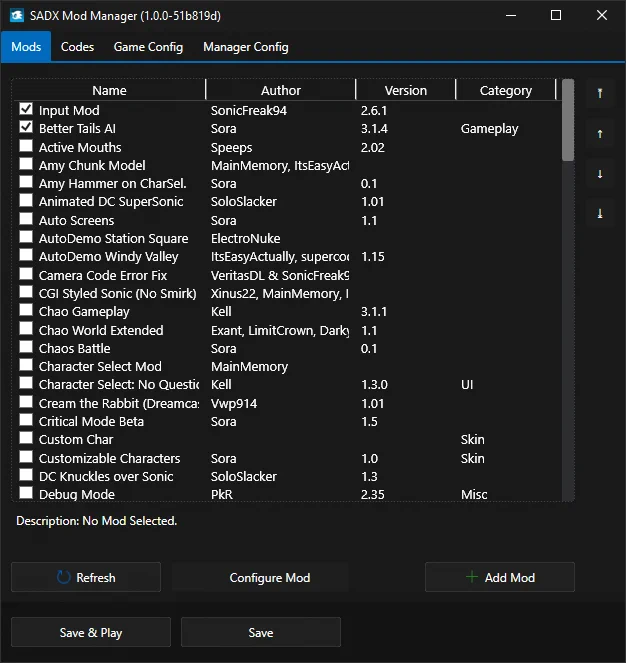Check the Animated DC SuperSonic box
Screen dimensions: 626x663
[x=26, y=200]
